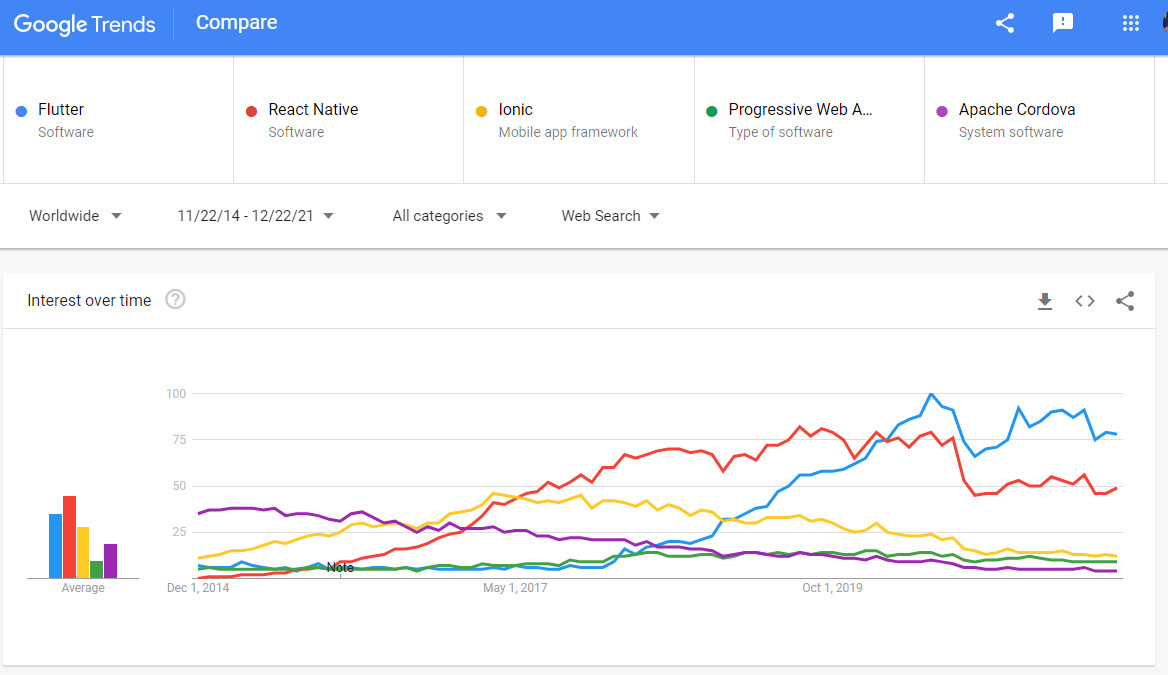Click the blue Flutter average bar
The width and height of the screenshot is (1168, 675).
click(x=55, y=546)
